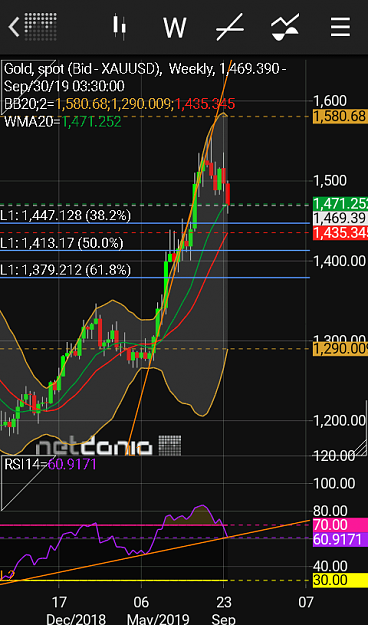Image resolution: width=368 pixels, height=625 pixels.
Task: Tap the 1,290.009 lower band price tag
Action: coord(340,348)
